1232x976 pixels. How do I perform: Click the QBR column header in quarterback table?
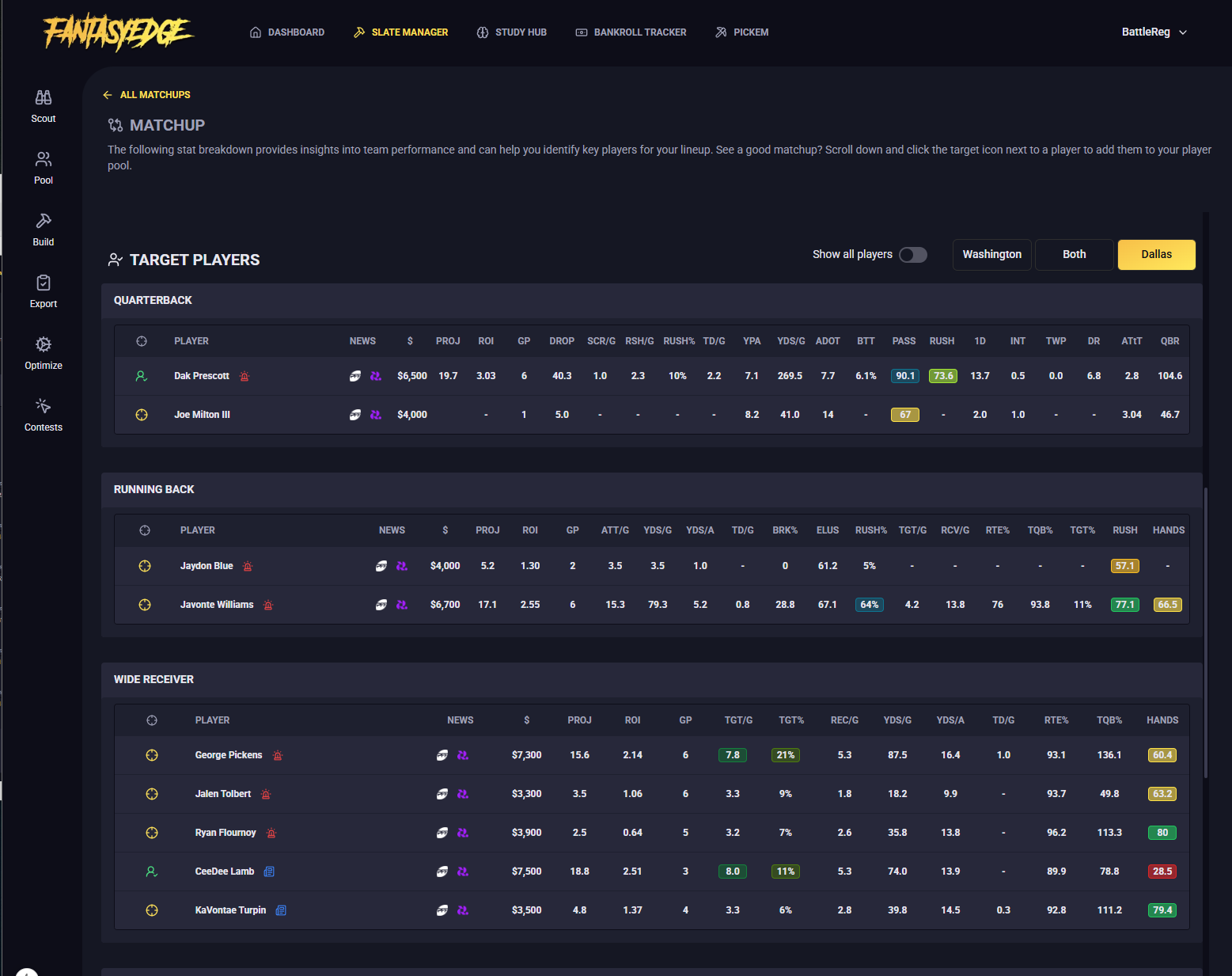coord(1170,341)
